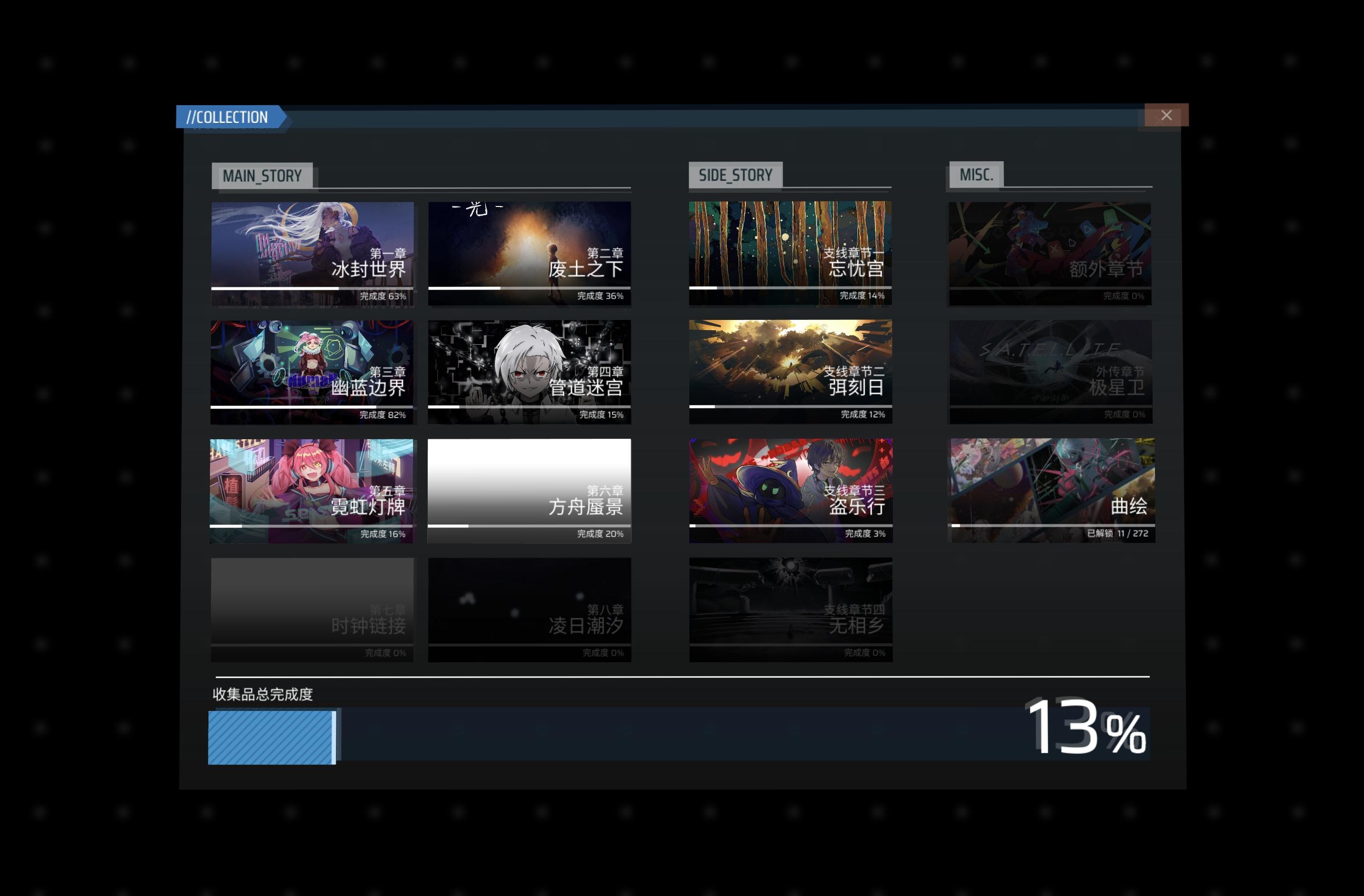Select locked chapter eight 凌日潮汐
Screen dimensions: 1364x896
[x=529, y=610]
